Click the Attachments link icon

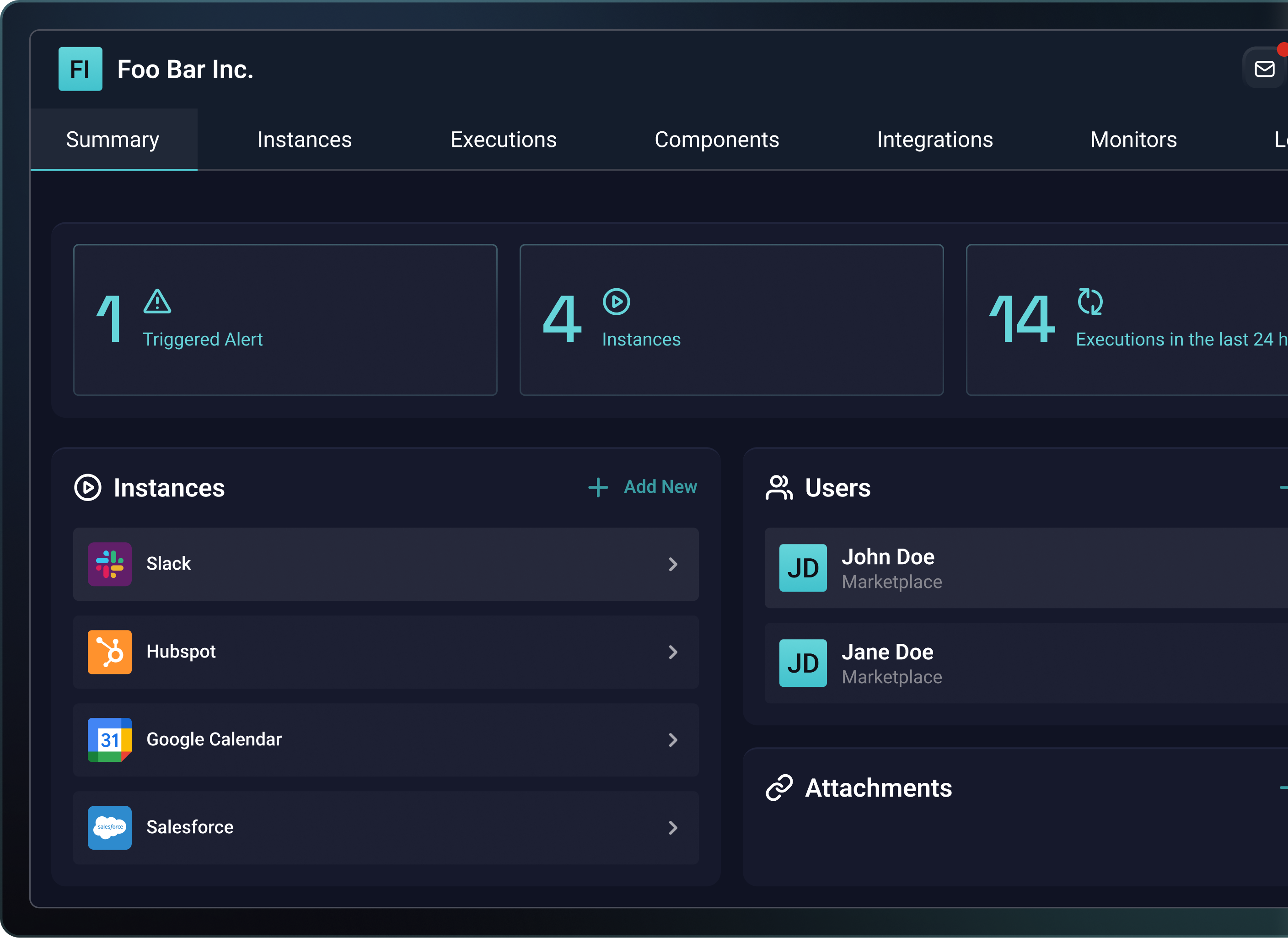pos(780,787)
